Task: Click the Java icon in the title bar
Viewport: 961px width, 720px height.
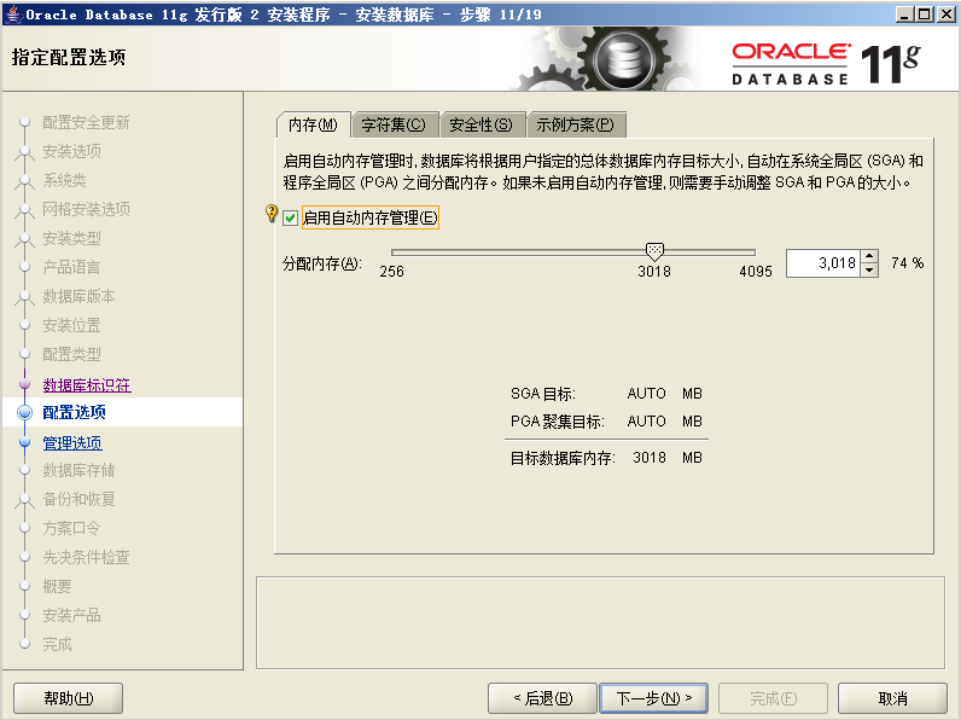Action: click(x=12, y=13)
